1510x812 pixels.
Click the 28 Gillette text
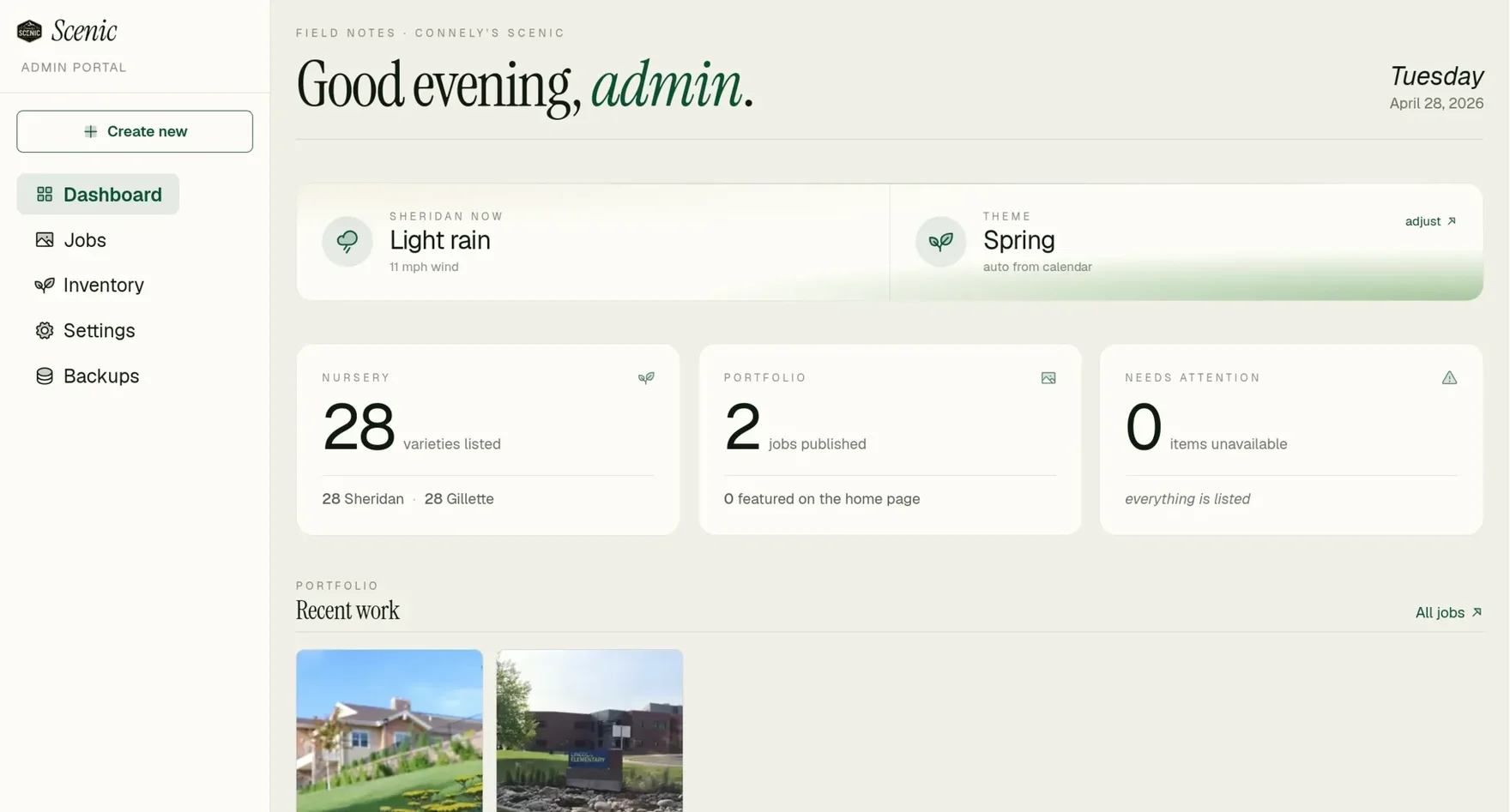(459, 499)
